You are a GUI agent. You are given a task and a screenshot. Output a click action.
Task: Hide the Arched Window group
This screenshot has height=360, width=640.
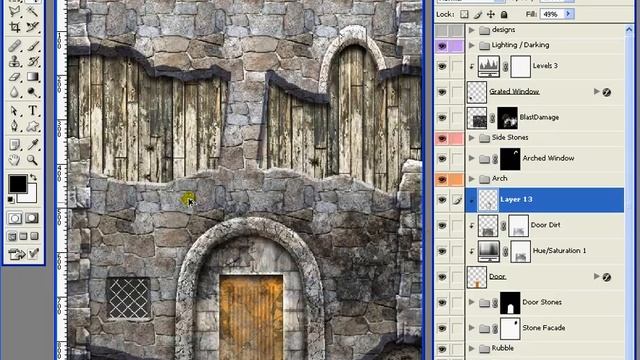pos(442,159)
